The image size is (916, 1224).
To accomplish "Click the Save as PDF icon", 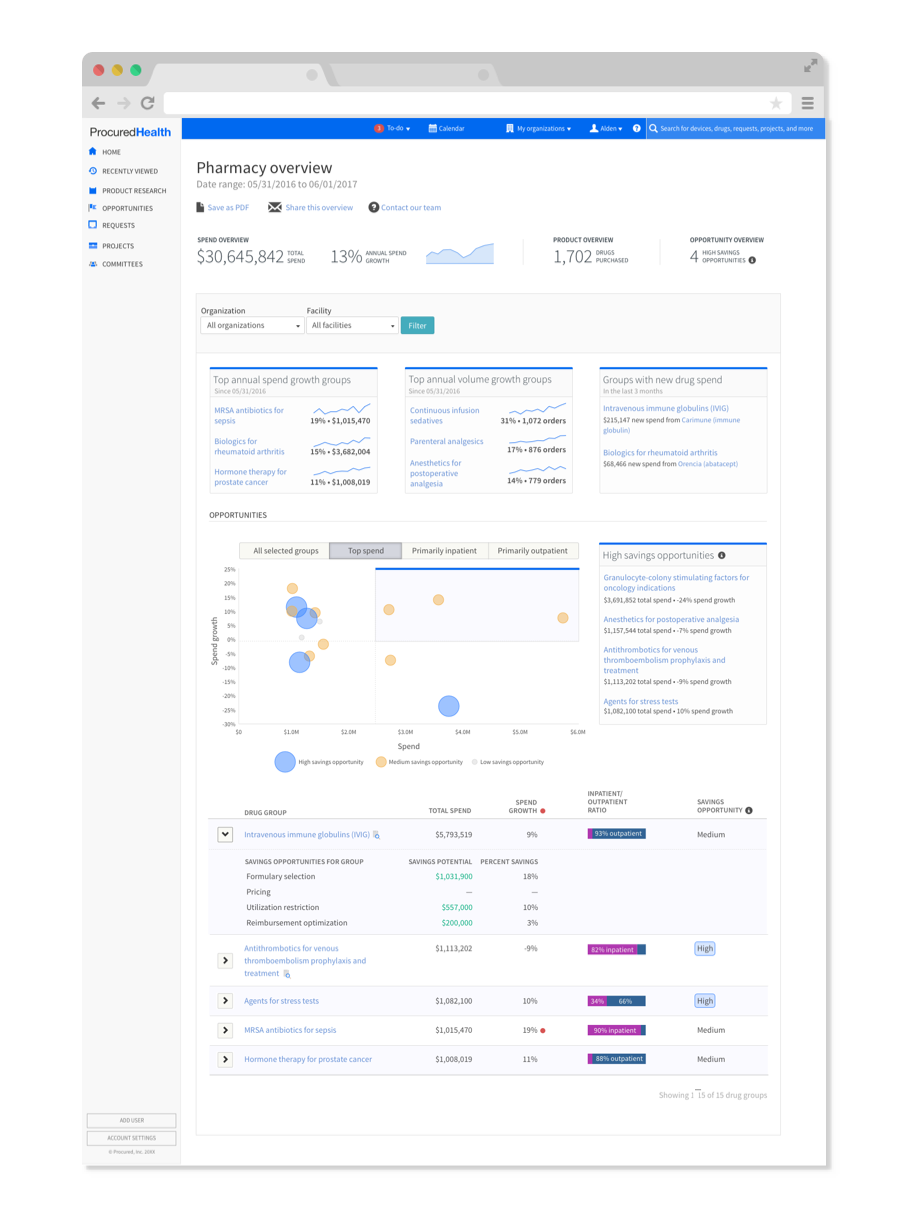I will pos(200,208).
